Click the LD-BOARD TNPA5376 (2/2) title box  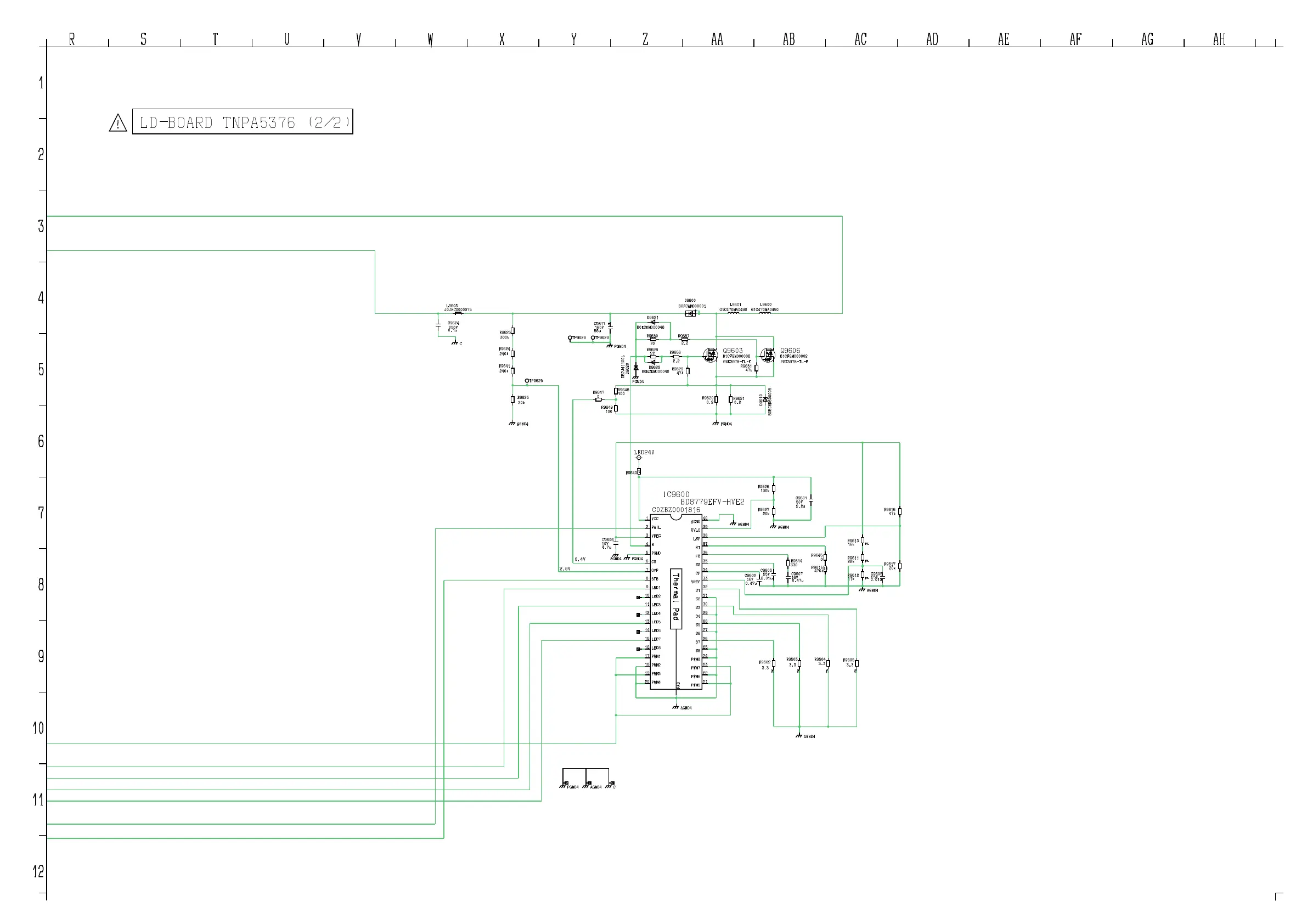[x=243, y=122]
